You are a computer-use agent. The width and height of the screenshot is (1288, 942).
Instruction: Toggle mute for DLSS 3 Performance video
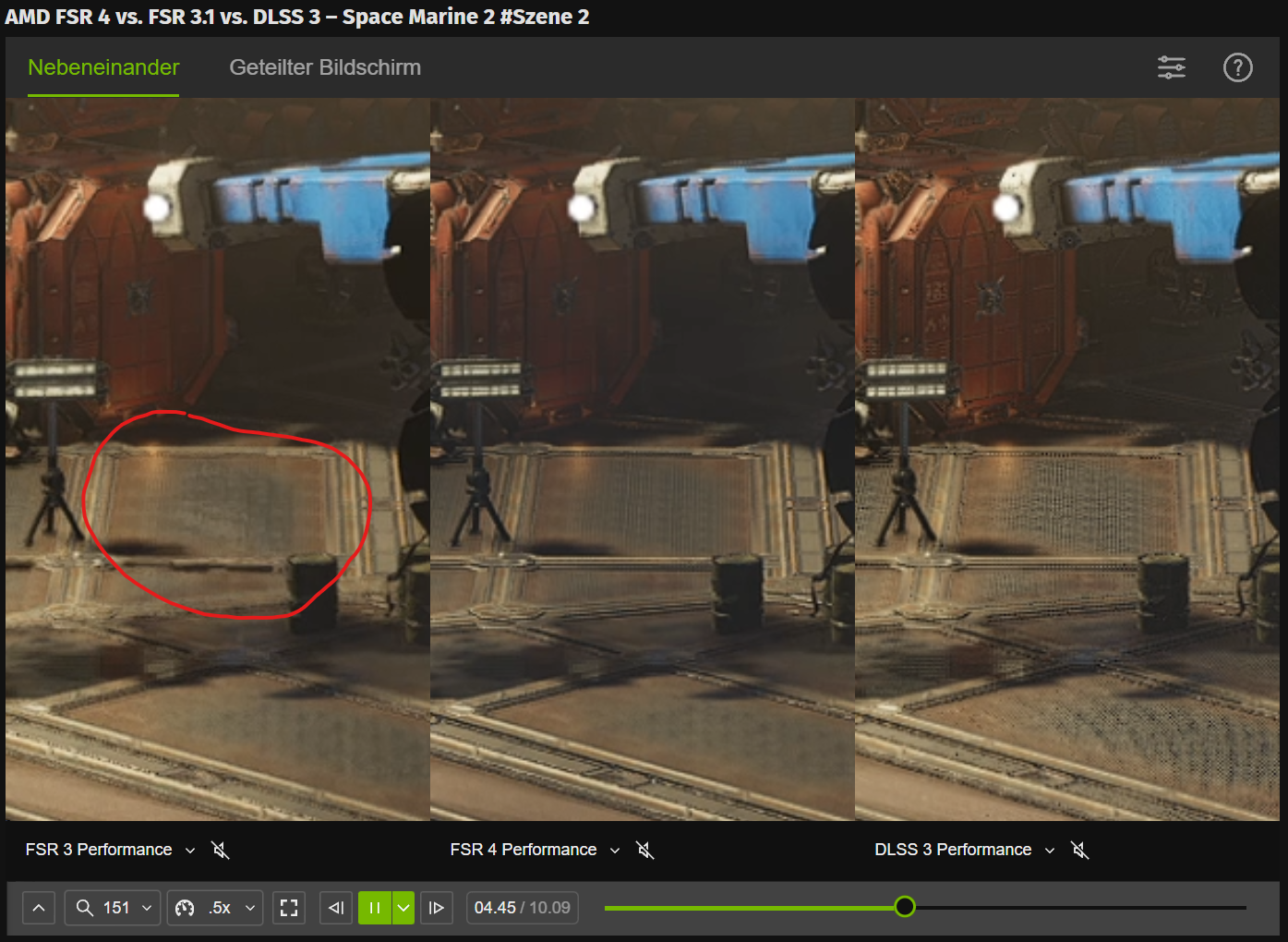pyautogui.click(x=1080, y=850)
